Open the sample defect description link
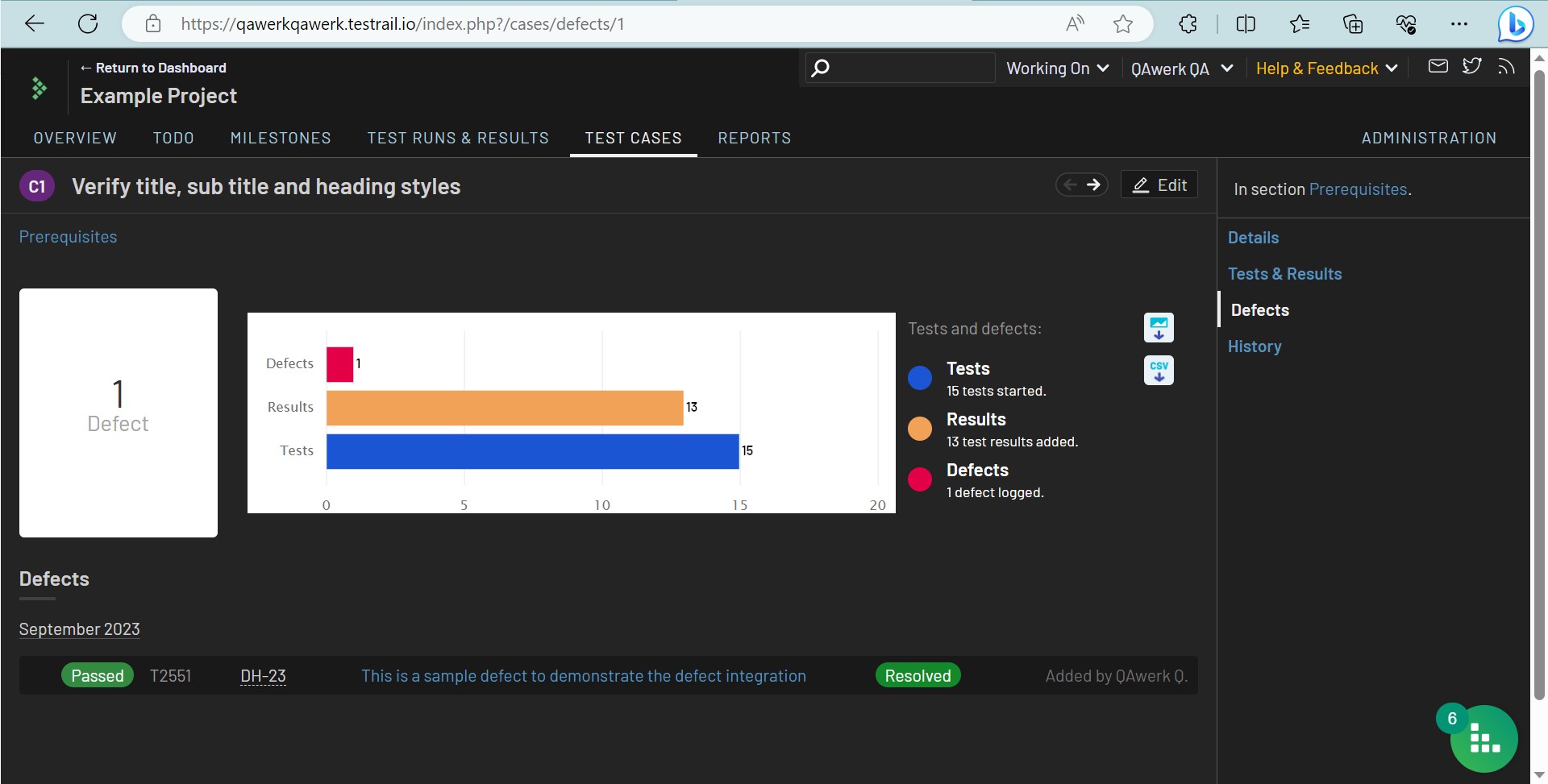This screenshot has width=1548, height=784. pos(584,676)
